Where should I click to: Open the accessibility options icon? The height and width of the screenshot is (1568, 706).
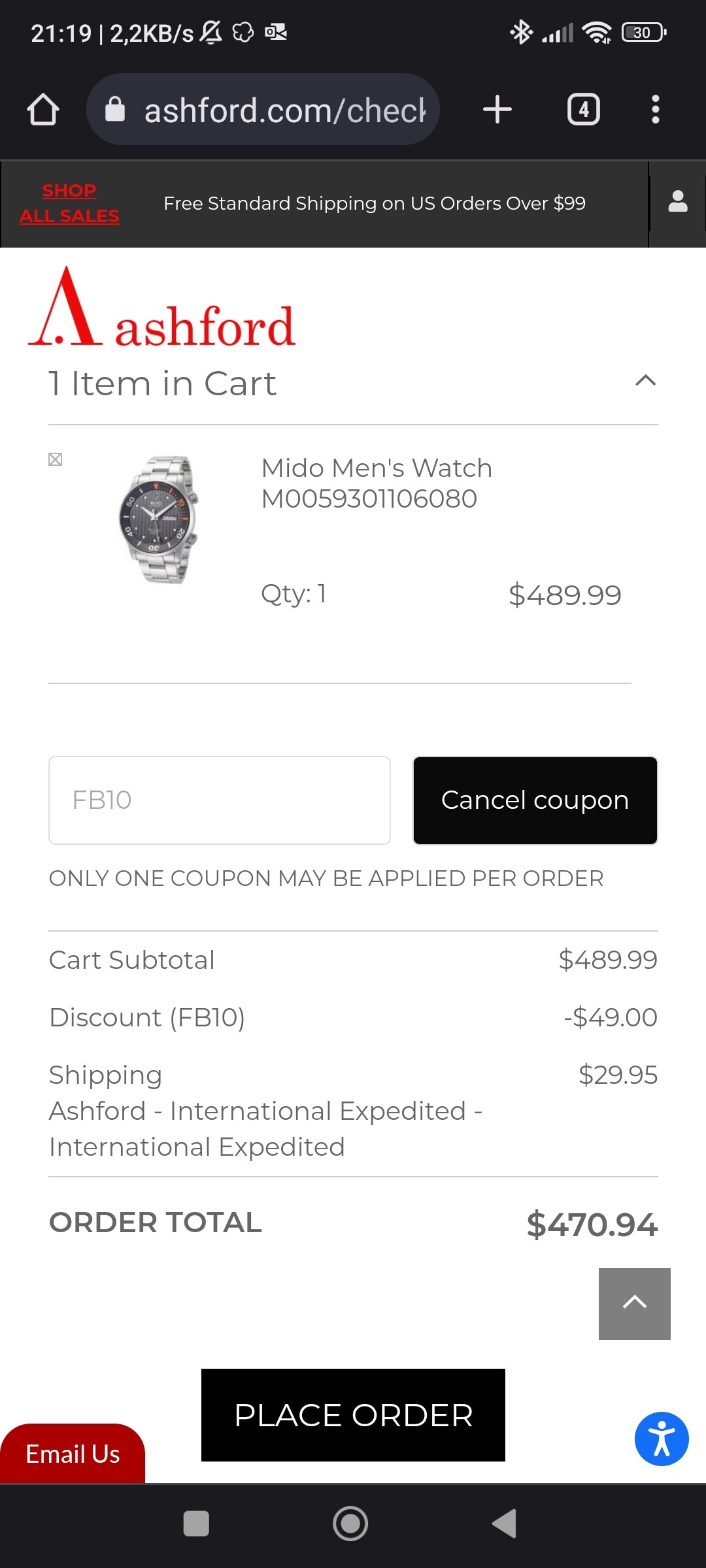point(661,1439)
